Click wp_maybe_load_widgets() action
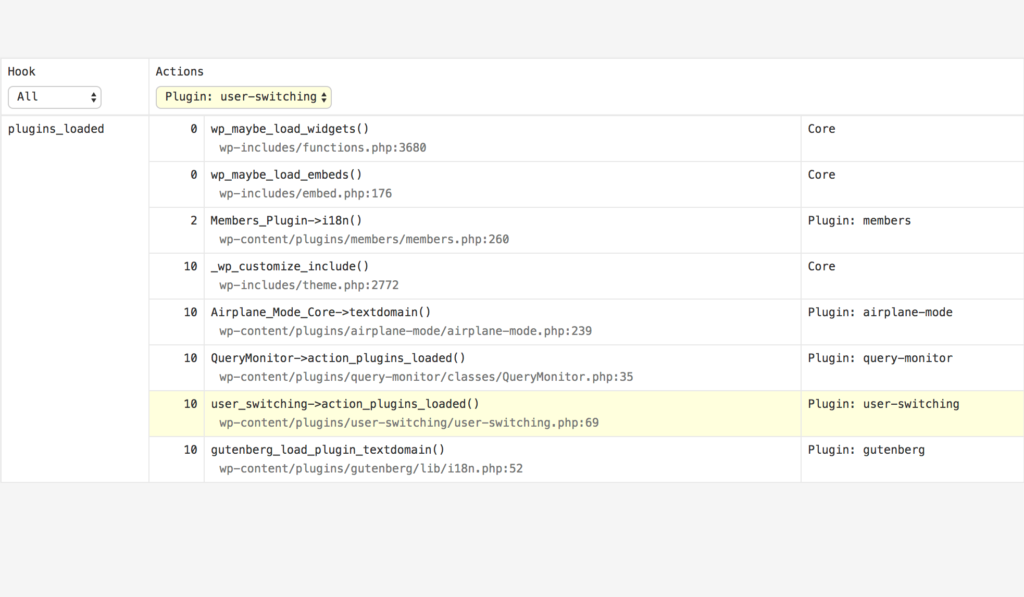Image resolution: width=1024 pixels, height=597 pixels. 289,129
